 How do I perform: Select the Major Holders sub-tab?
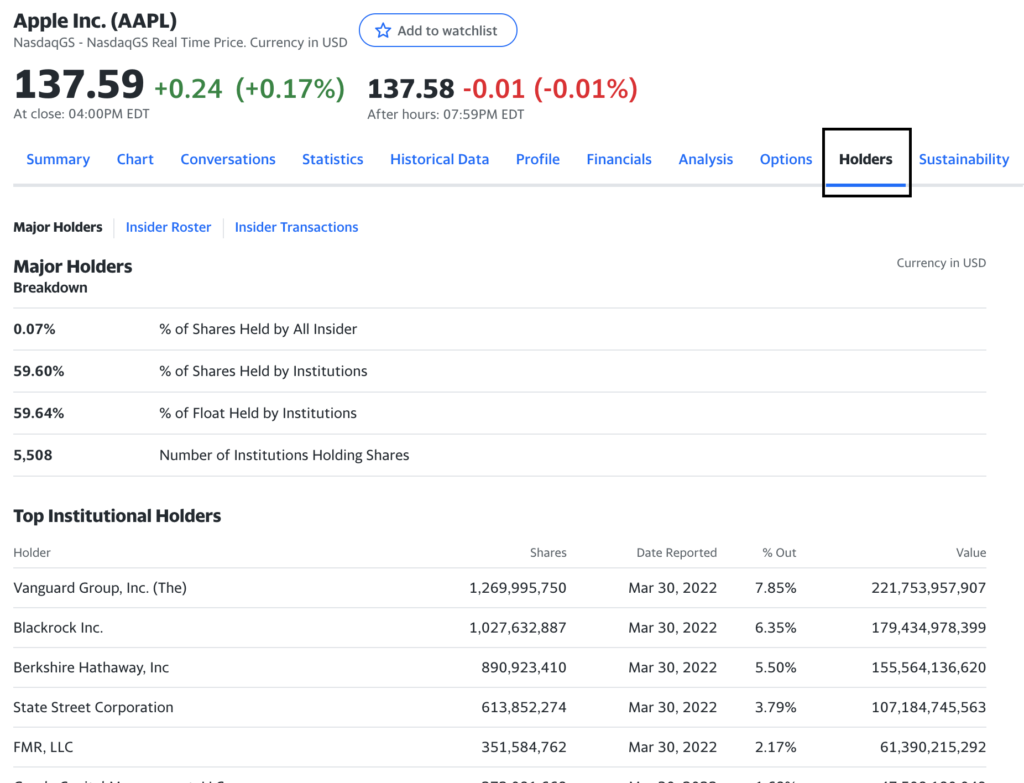(x=58, y=227)
